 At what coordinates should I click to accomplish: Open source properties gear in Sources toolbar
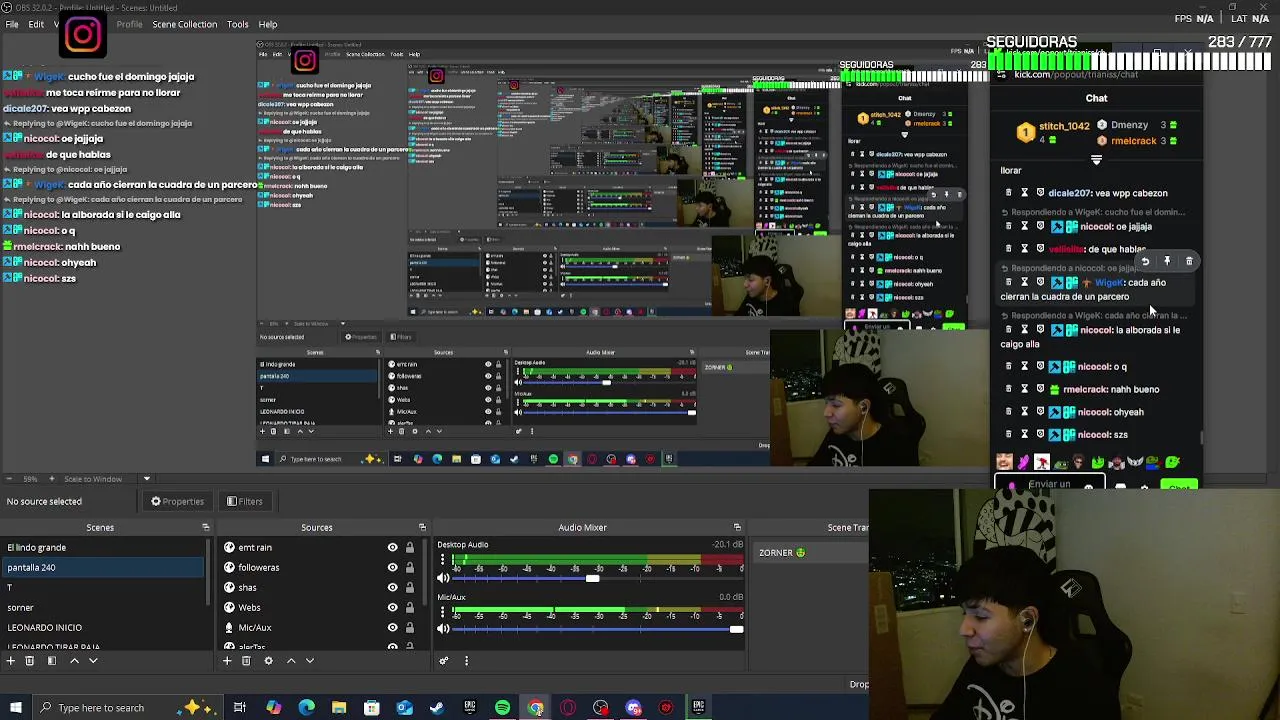pos(268,661)
